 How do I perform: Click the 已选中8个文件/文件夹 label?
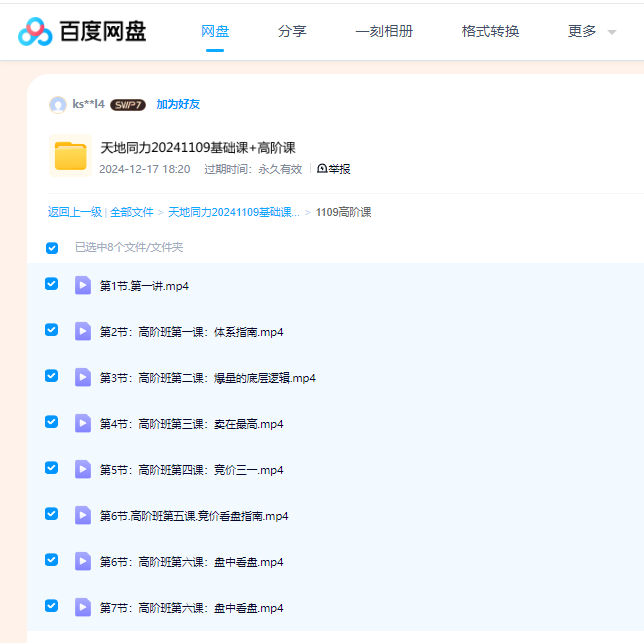129,247
